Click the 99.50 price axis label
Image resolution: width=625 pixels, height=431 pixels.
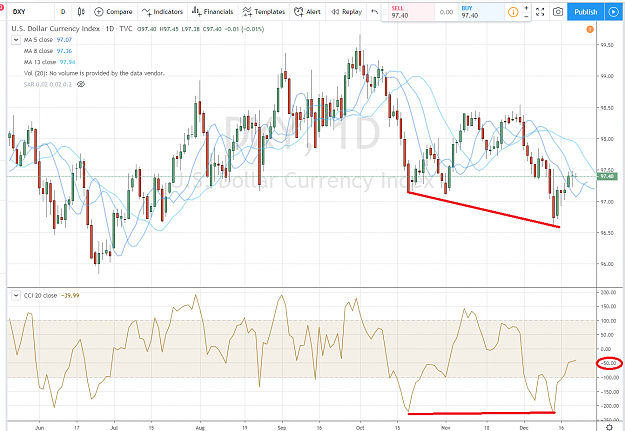(606, 45)
